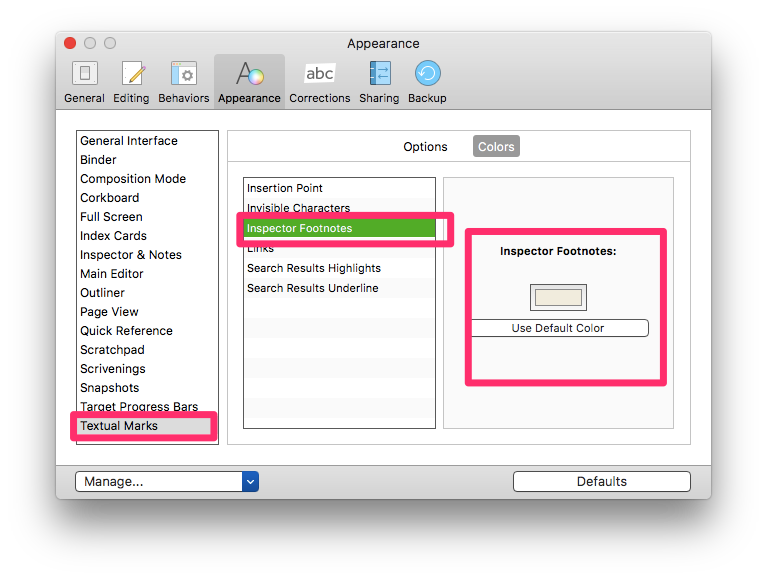The image size is (767, 579).
Task: Select Textual Marks category
Action: (x=145, y=426)
